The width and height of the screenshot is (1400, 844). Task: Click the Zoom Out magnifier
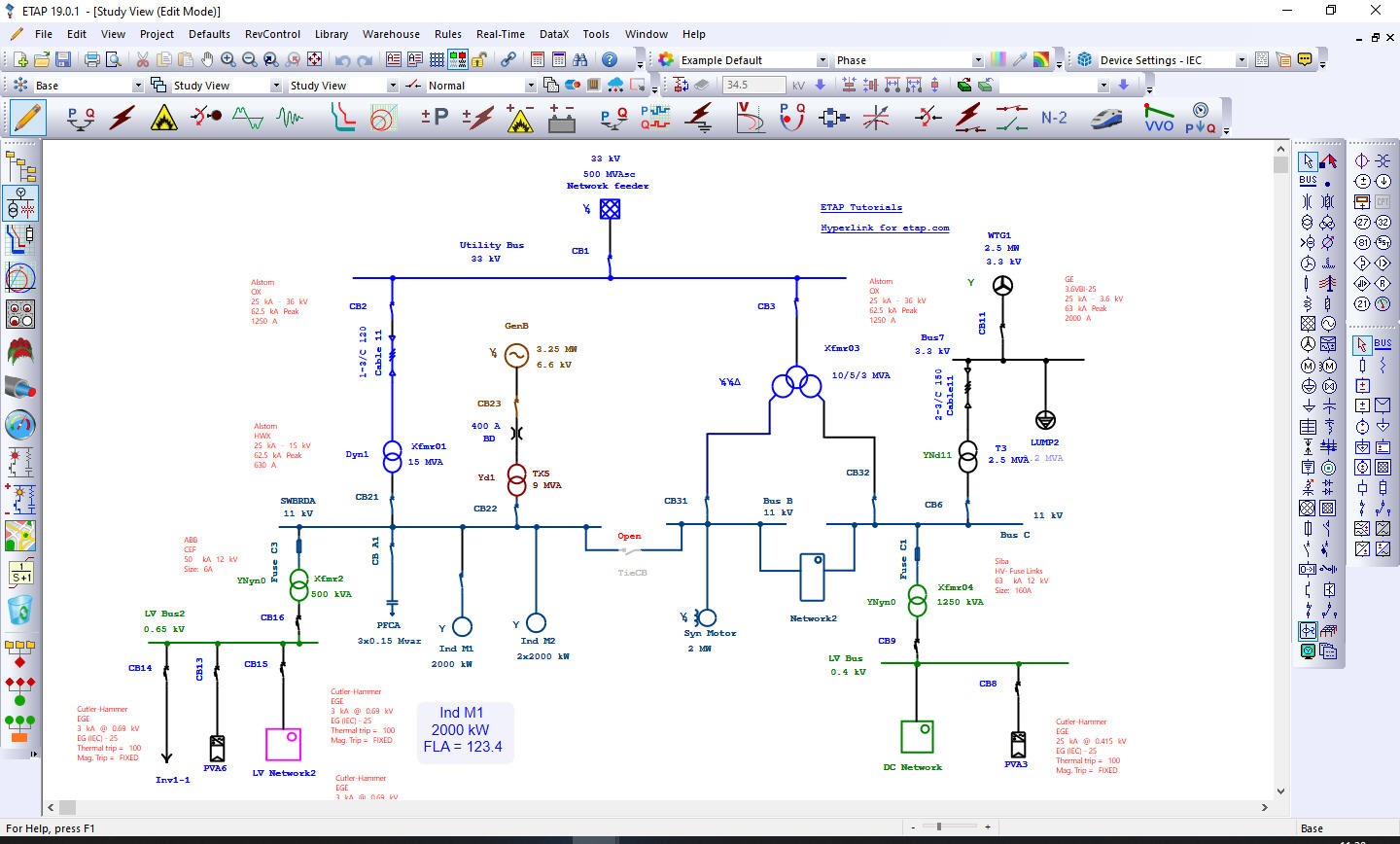250,59
